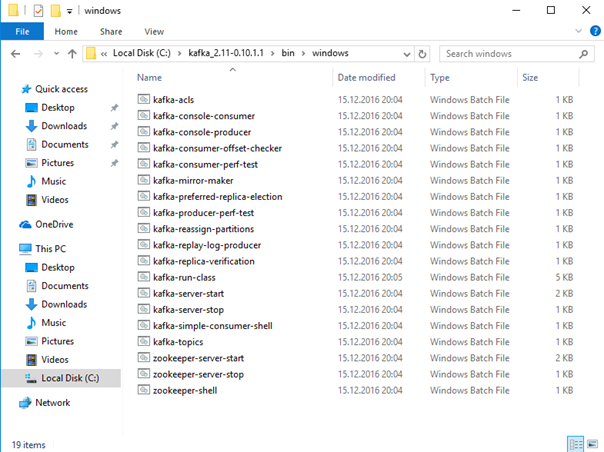Open Customize Quick Access Toolbar dropdown
This screenshot has height=452, width=604.
click(x=70, y=11)
